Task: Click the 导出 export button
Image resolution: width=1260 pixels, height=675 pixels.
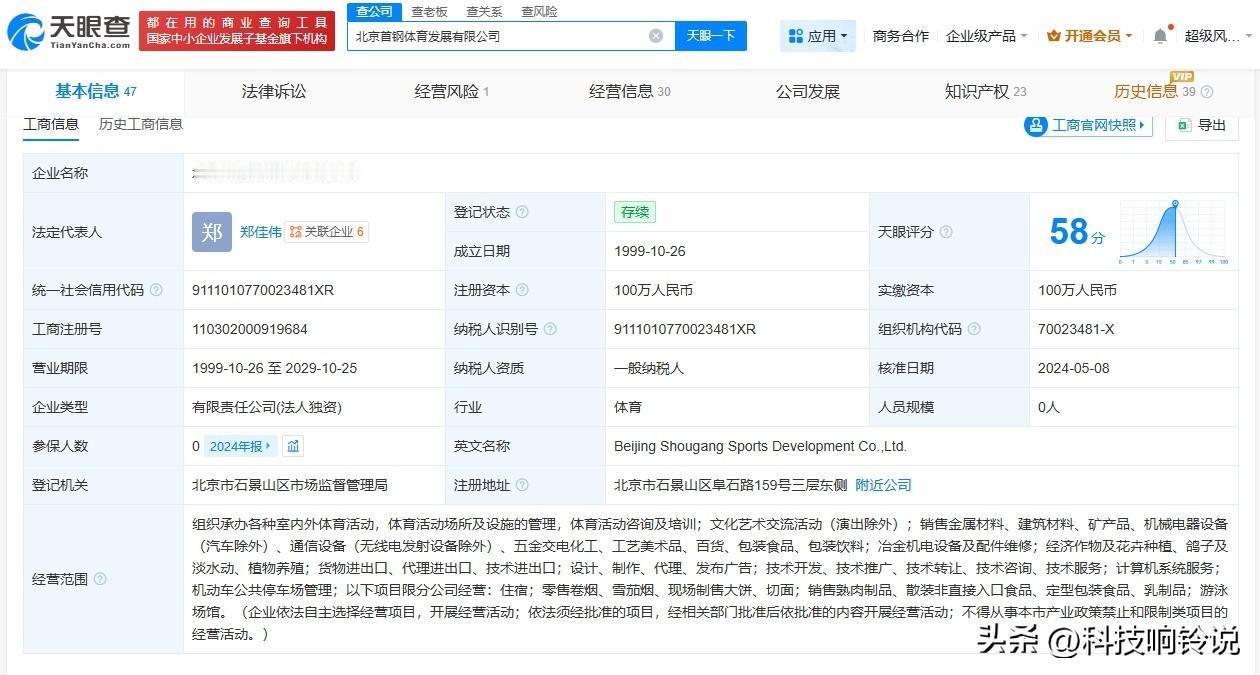Action: coord(1201,125)
